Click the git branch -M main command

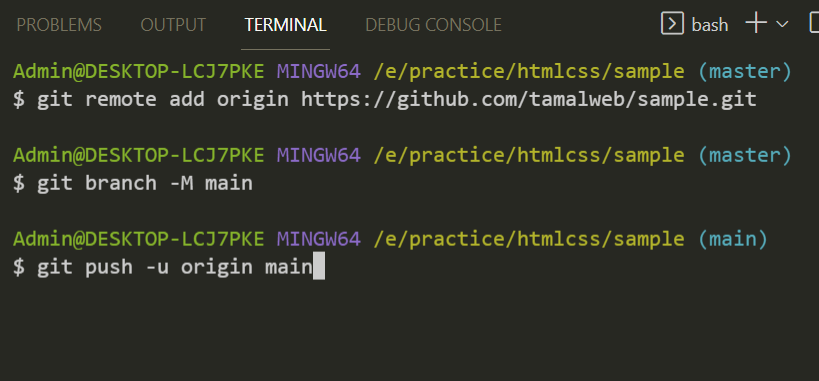tap(145, 183)
